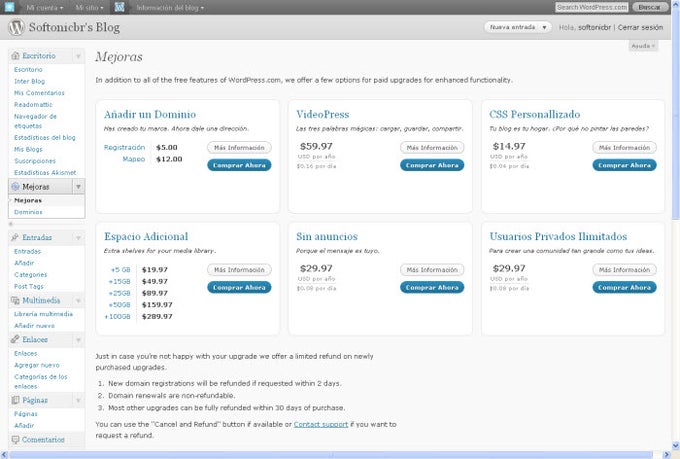
Task: Click the WordPress logo beside the blog title
Action: (16, 27)
